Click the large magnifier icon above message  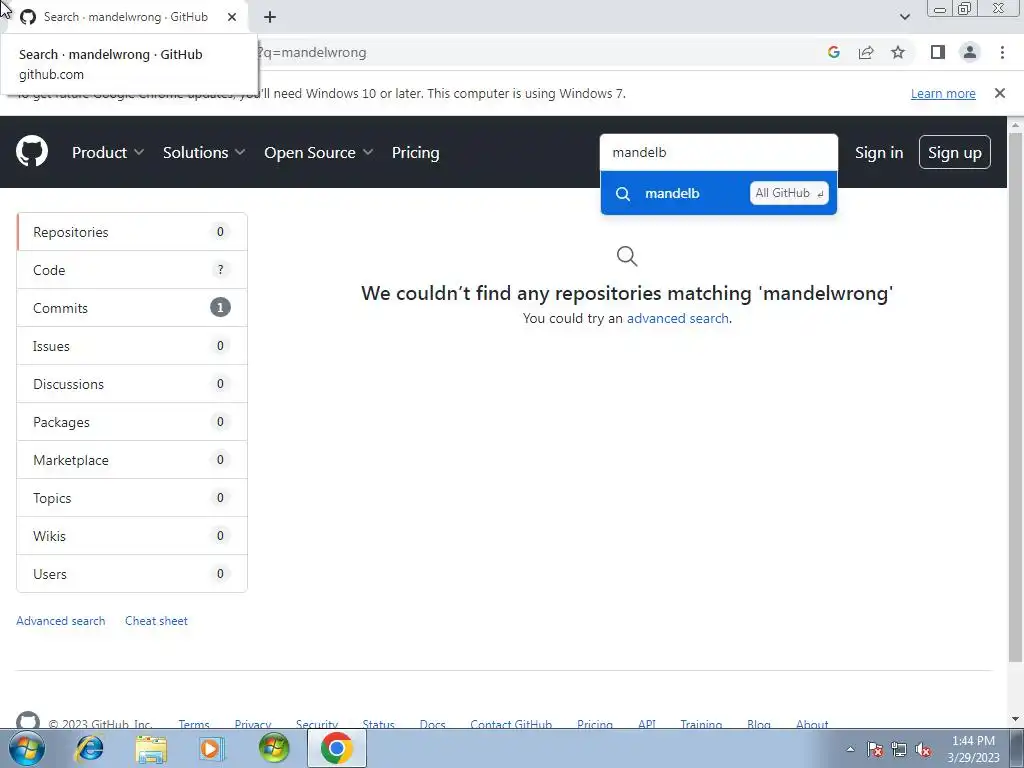tap(627, 256)
